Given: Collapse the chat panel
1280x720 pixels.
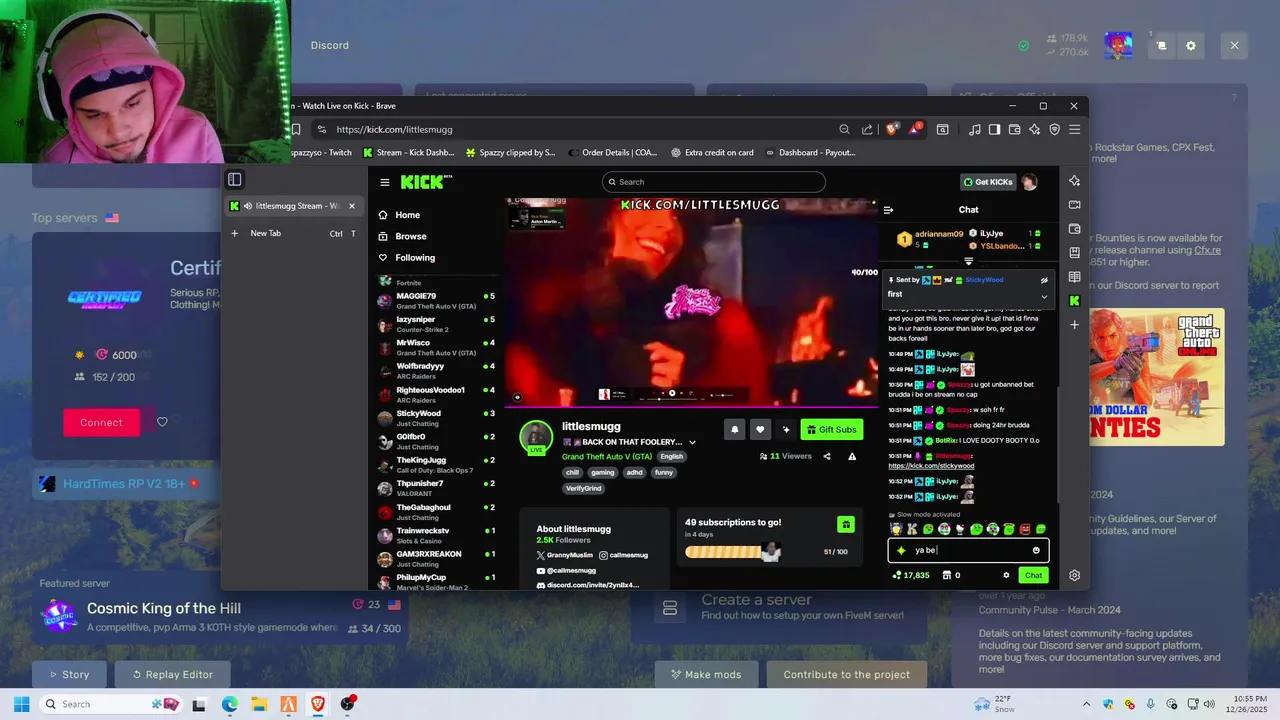Looking at the screenshot, I should tap(888, 210).
